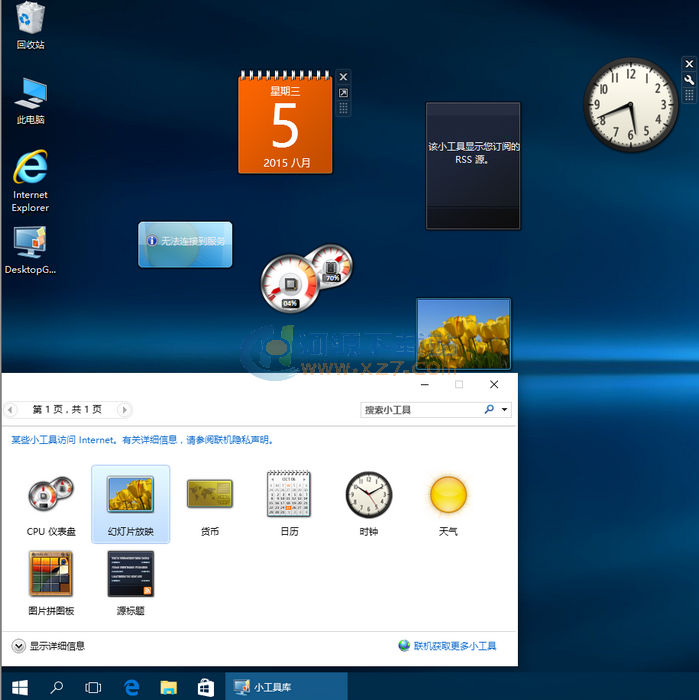Image resolution: width=699 pixels, height=700 pixels.
Task: Click the 小工具库 taskbar button
Action: (287, 687)
